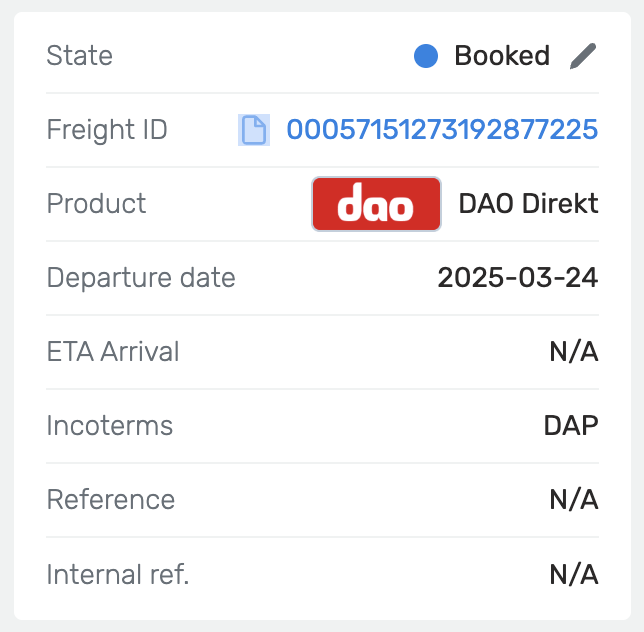Click the ETA Arrival N/A value
This screenshot has height=632, width=644.
coord(574,352)
